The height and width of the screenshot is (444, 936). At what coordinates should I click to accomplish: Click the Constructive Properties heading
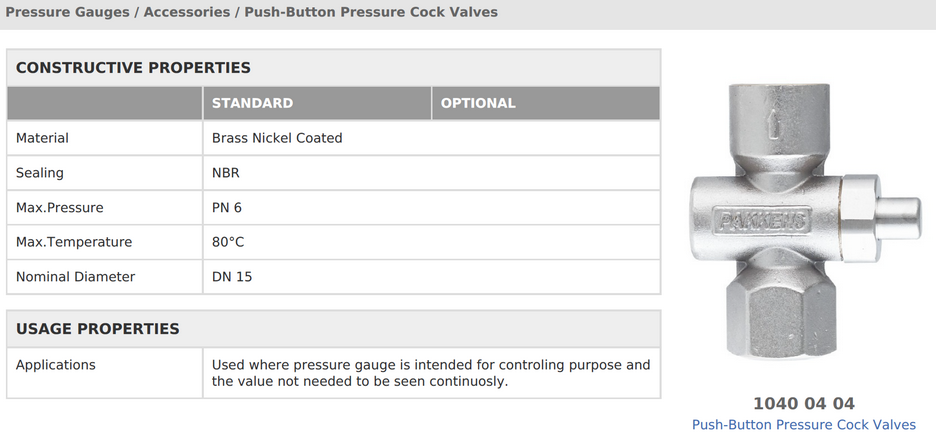click(133, 68)
